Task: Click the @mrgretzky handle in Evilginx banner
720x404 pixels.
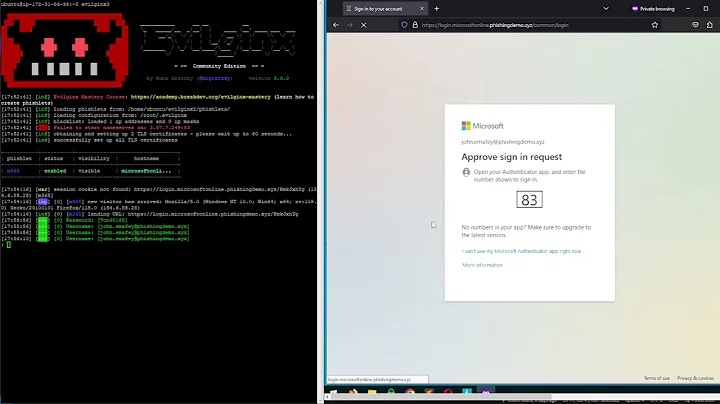Action: [215, 79]
